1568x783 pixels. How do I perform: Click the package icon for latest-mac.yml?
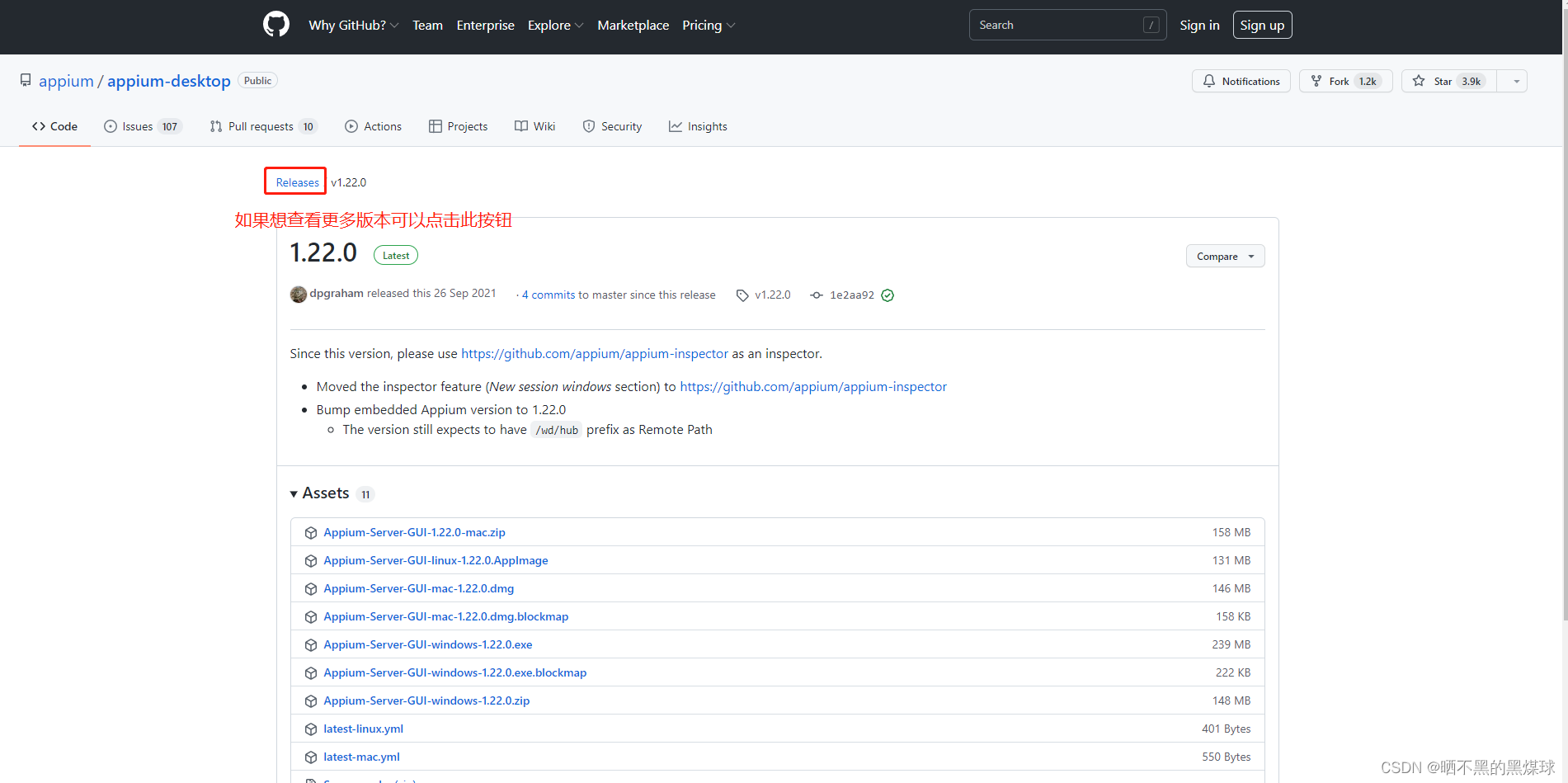311,757
